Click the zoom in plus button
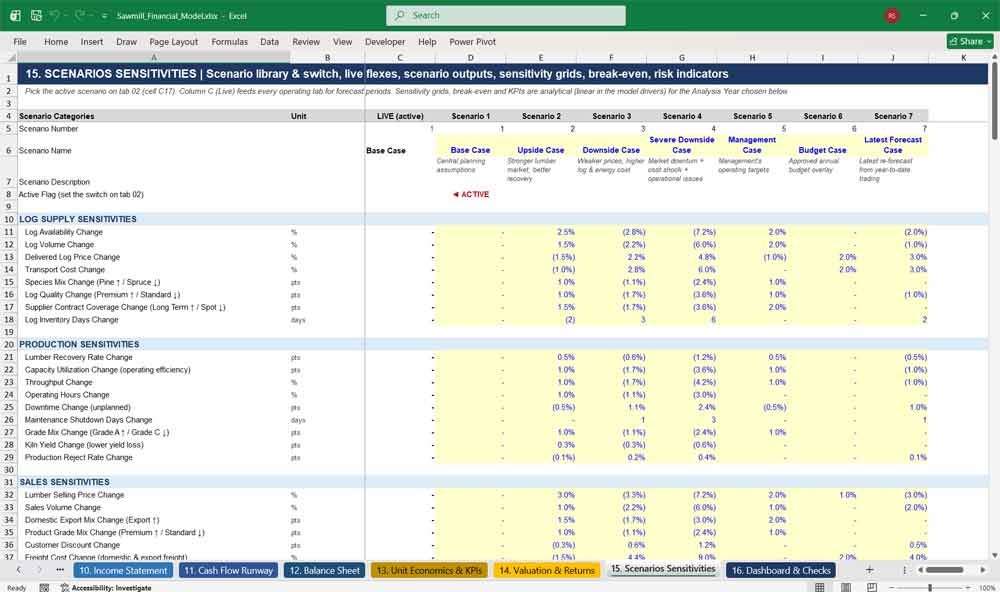 pyautogui.click(x=969, y=588)
